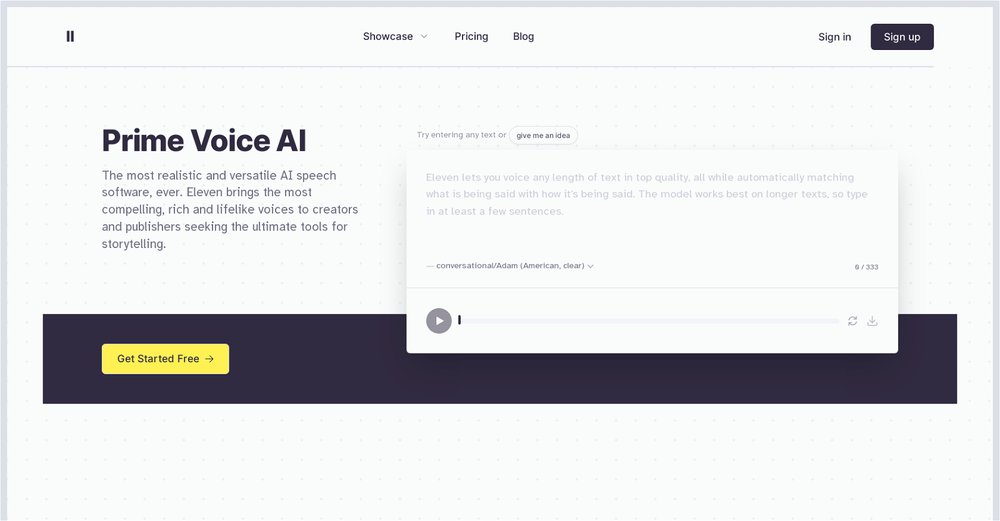Open the Pricing page
Image resolution: width=1000 pixels, height=521 pixels.
point(471,36)
